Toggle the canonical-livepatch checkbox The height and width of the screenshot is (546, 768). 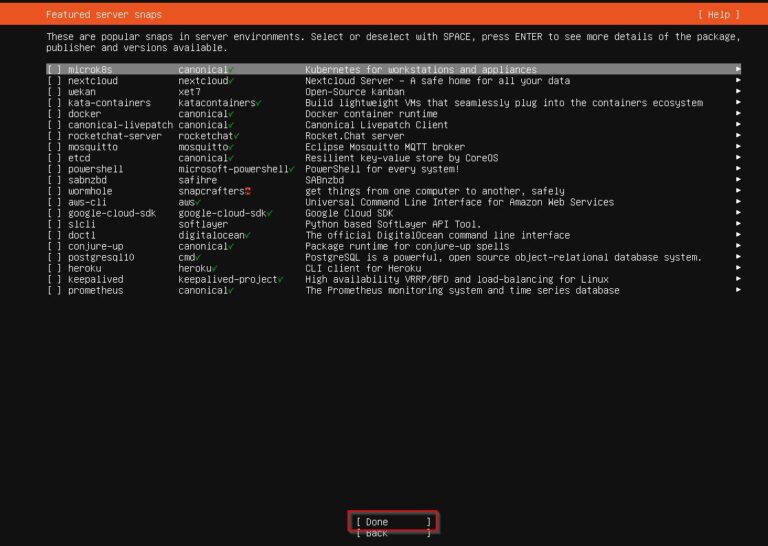coord(54,125)
